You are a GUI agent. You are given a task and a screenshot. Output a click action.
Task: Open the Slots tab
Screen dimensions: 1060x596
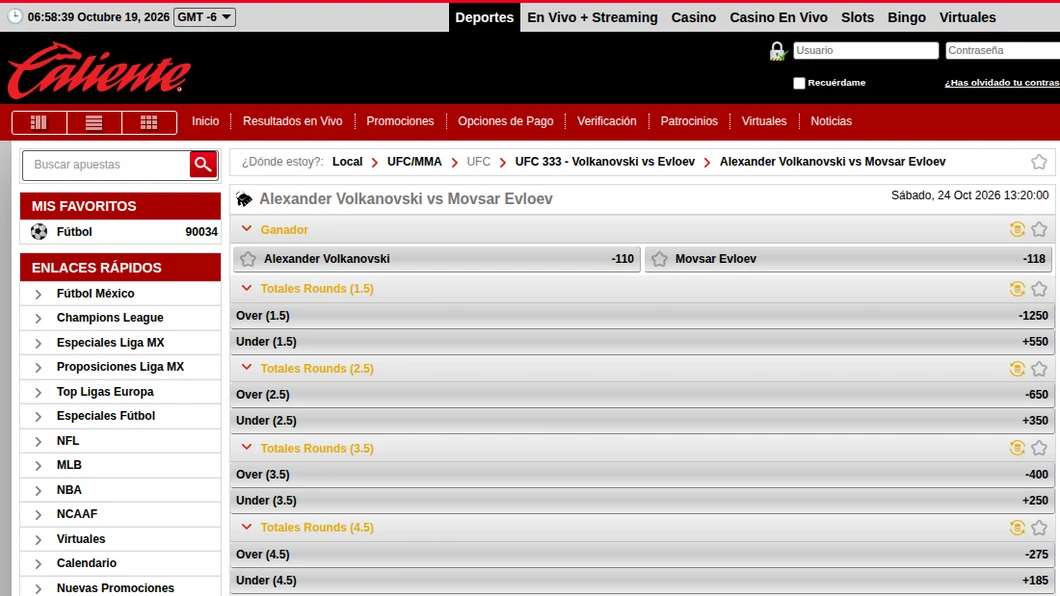click(x=857, y=18)
